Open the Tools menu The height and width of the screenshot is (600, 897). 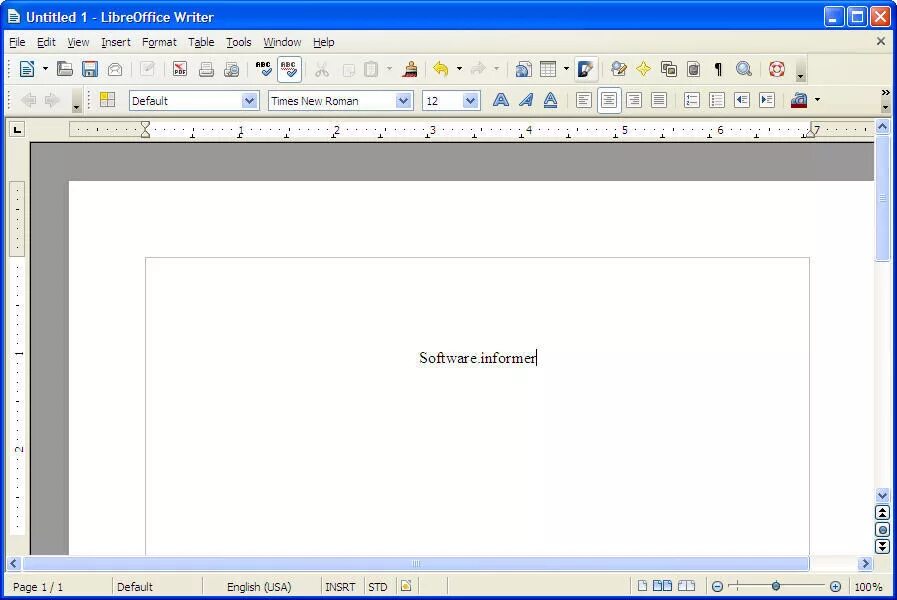tap(239, 42)
